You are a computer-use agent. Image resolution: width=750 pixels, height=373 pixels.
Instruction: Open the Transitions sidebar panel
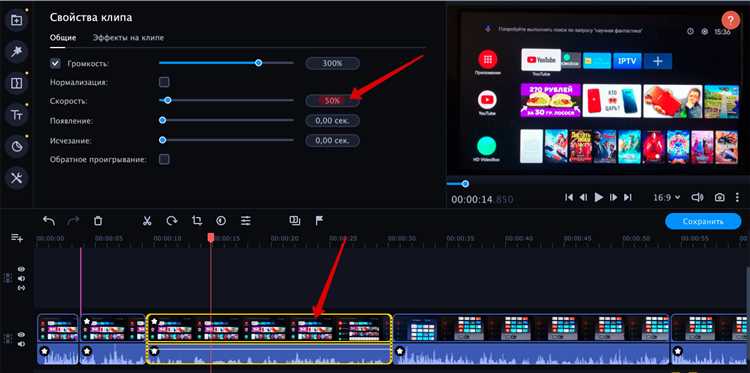[x=17, y=83]
